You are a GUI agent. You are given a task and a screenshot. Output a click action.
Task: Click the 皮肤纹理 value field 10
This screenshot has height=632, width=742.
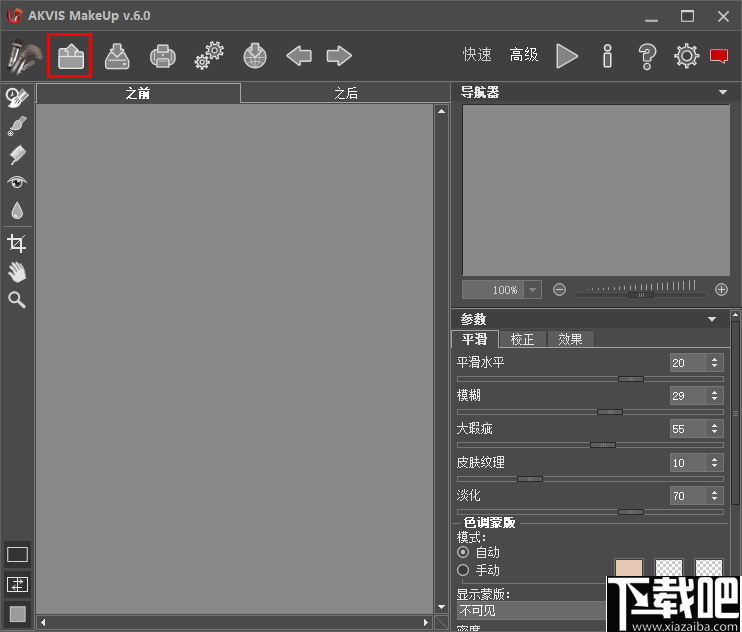tap(688, 463)
